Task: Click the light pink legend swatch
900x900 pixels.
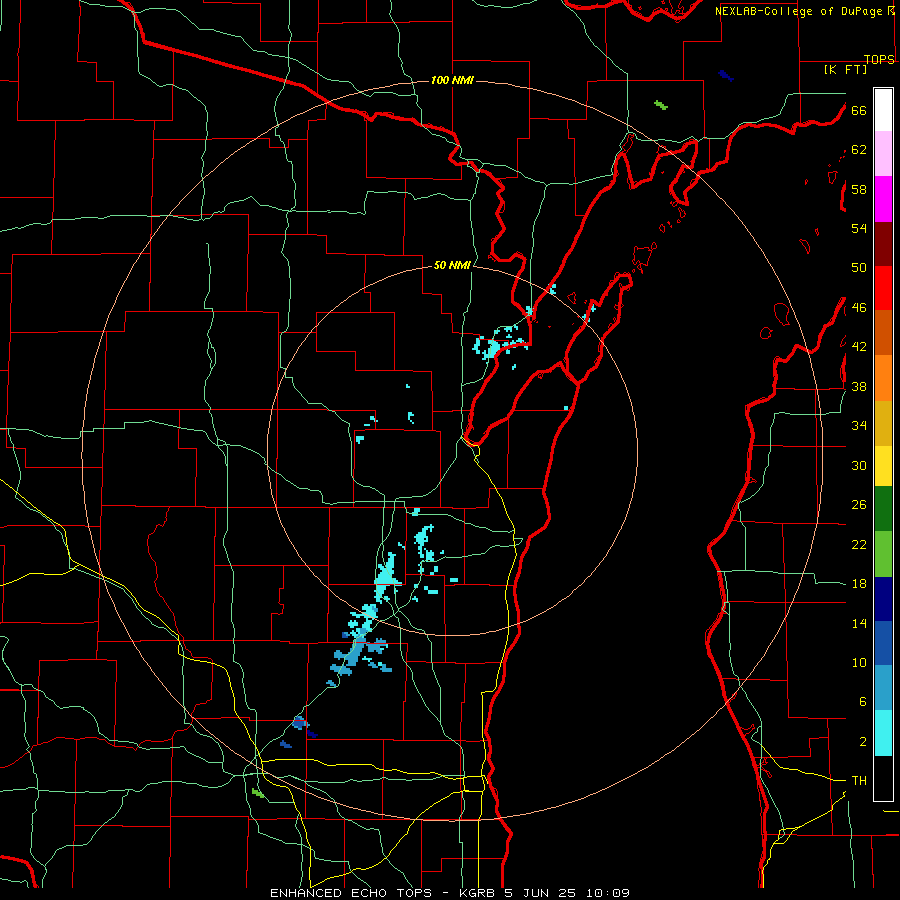Action: (883, 153)
